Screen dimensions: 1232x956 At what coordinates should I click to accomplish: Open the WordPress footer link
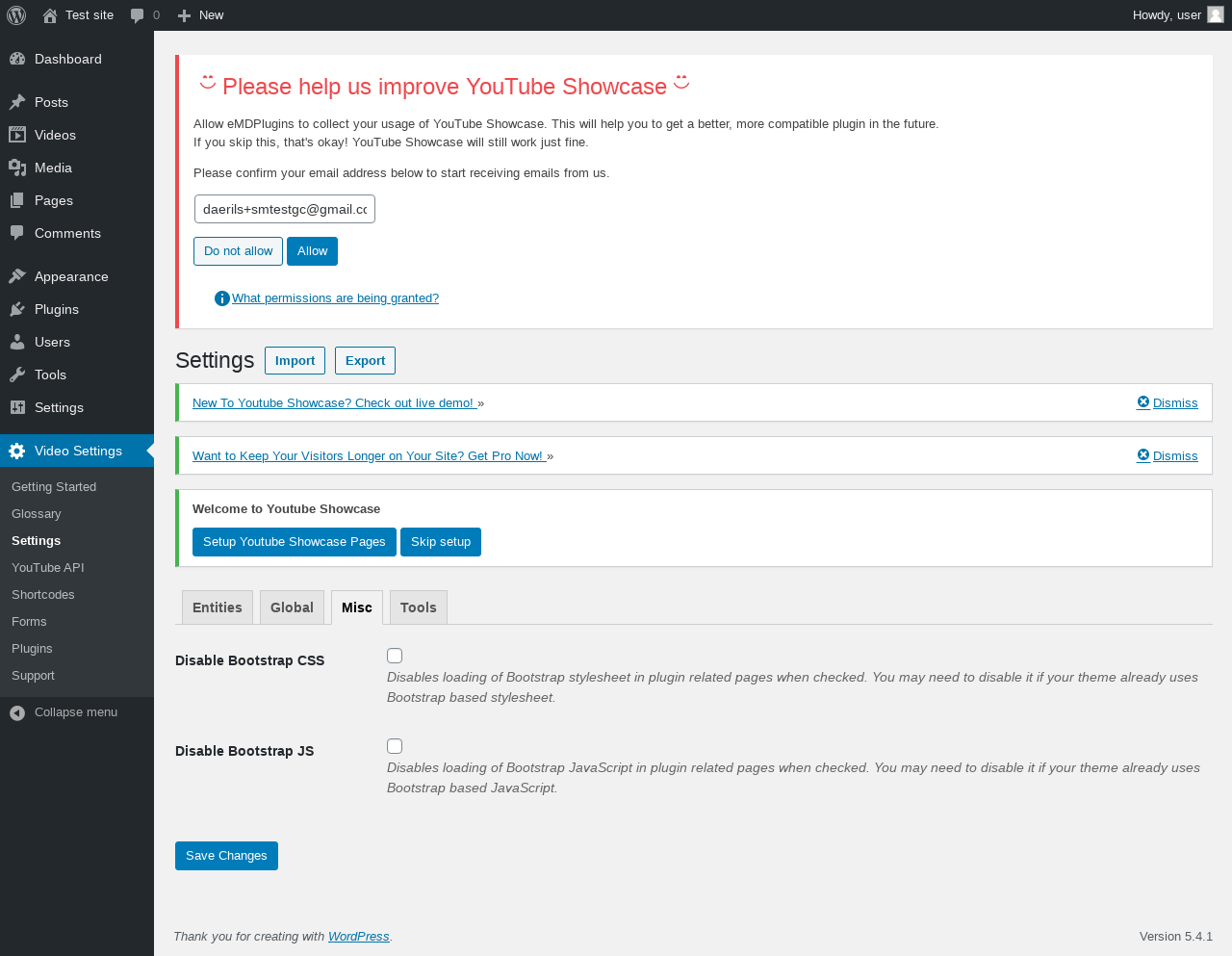(x=359, y=937)
